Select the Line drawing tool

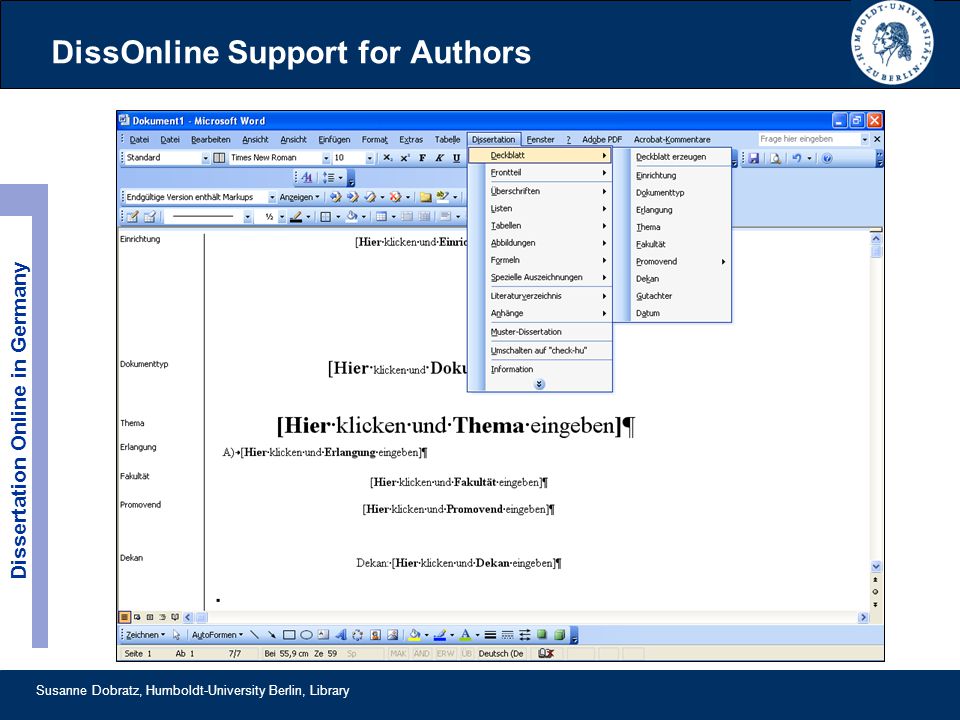click(255, 635)
